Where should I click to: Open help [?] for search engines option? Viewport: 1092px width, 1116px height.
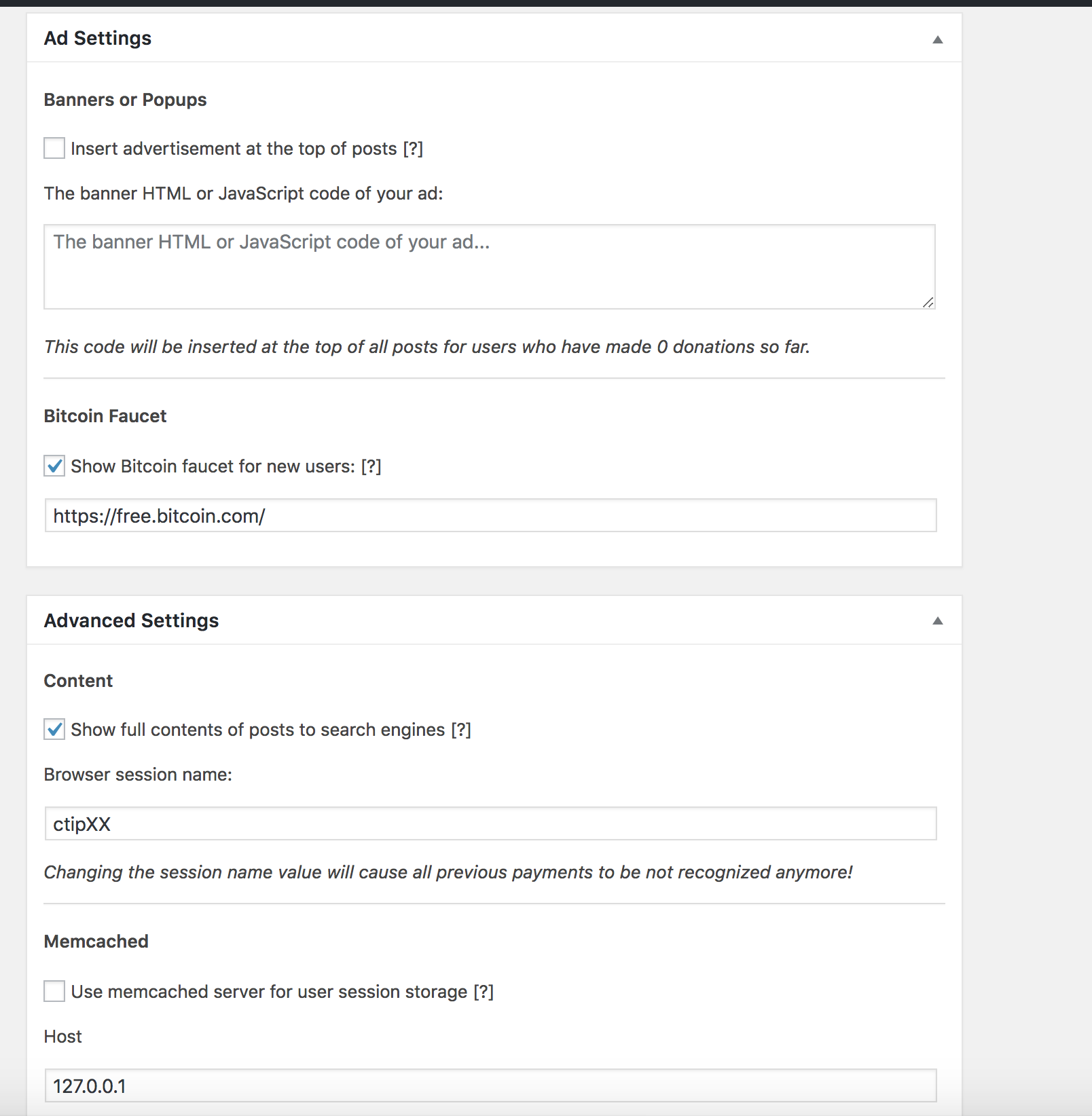pyautogui.click(x=461, y=730)
